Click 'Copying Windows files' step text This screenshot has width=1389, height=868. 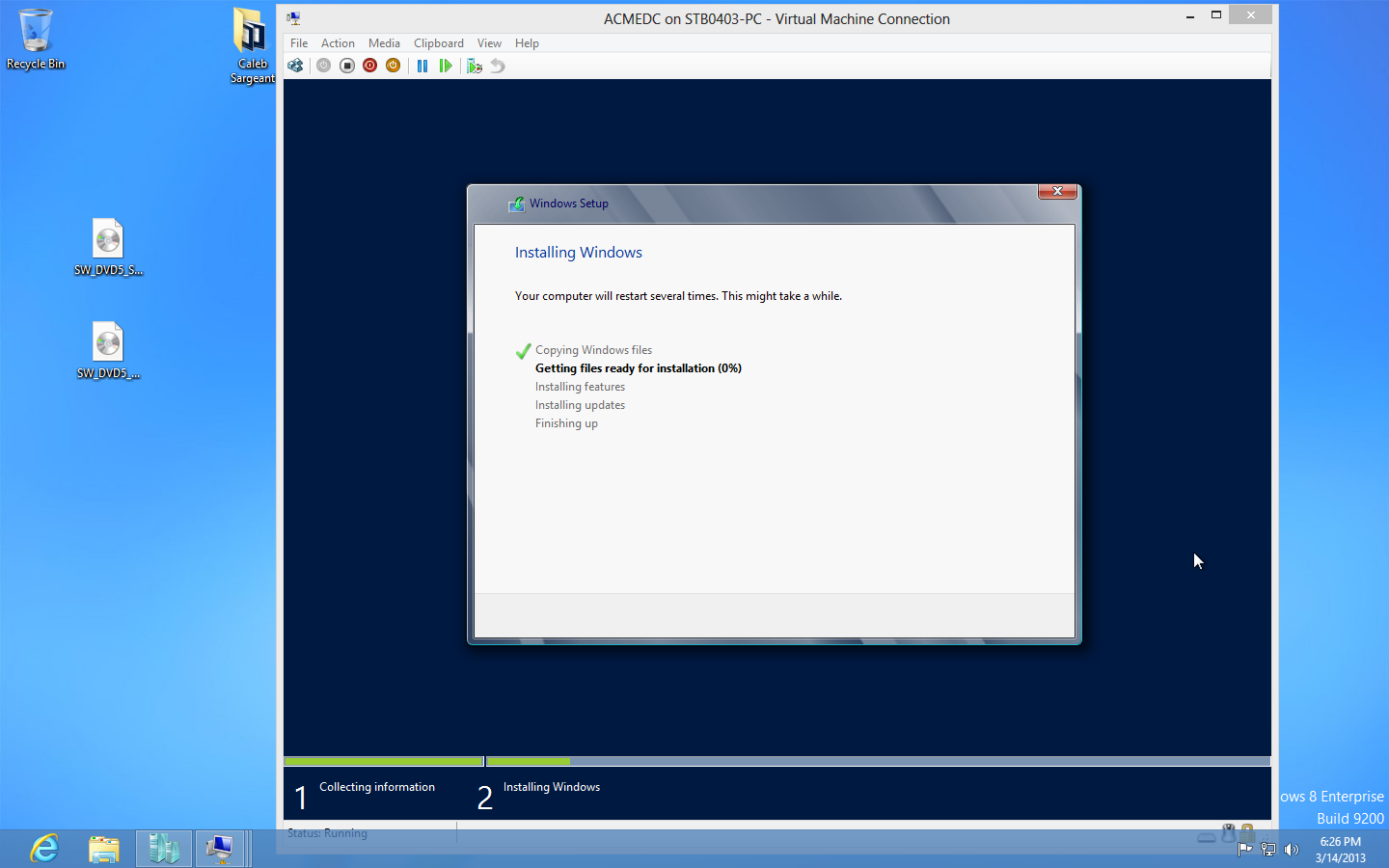[594, 350]
